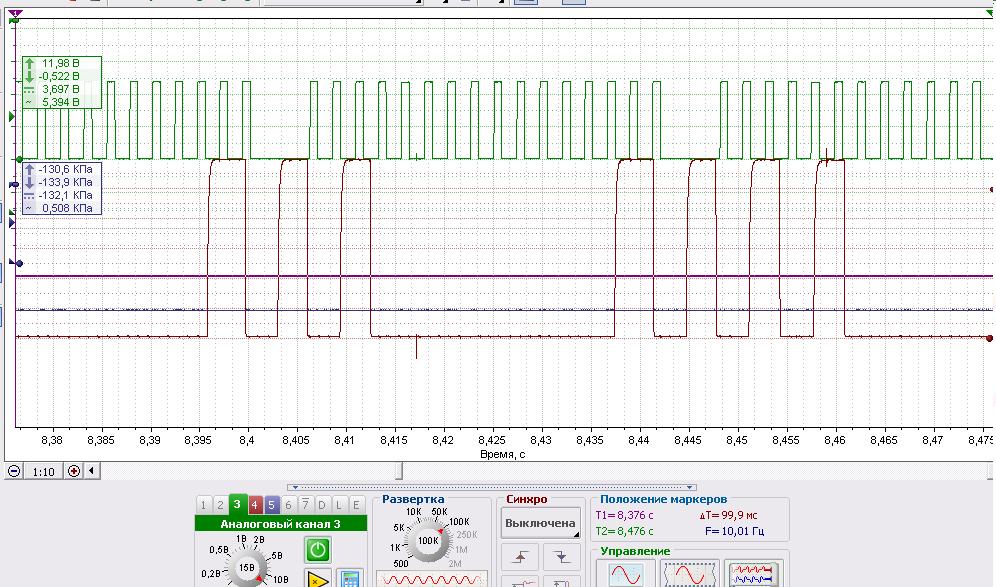Click the green channel 3 max value 11,98 В

60,63
